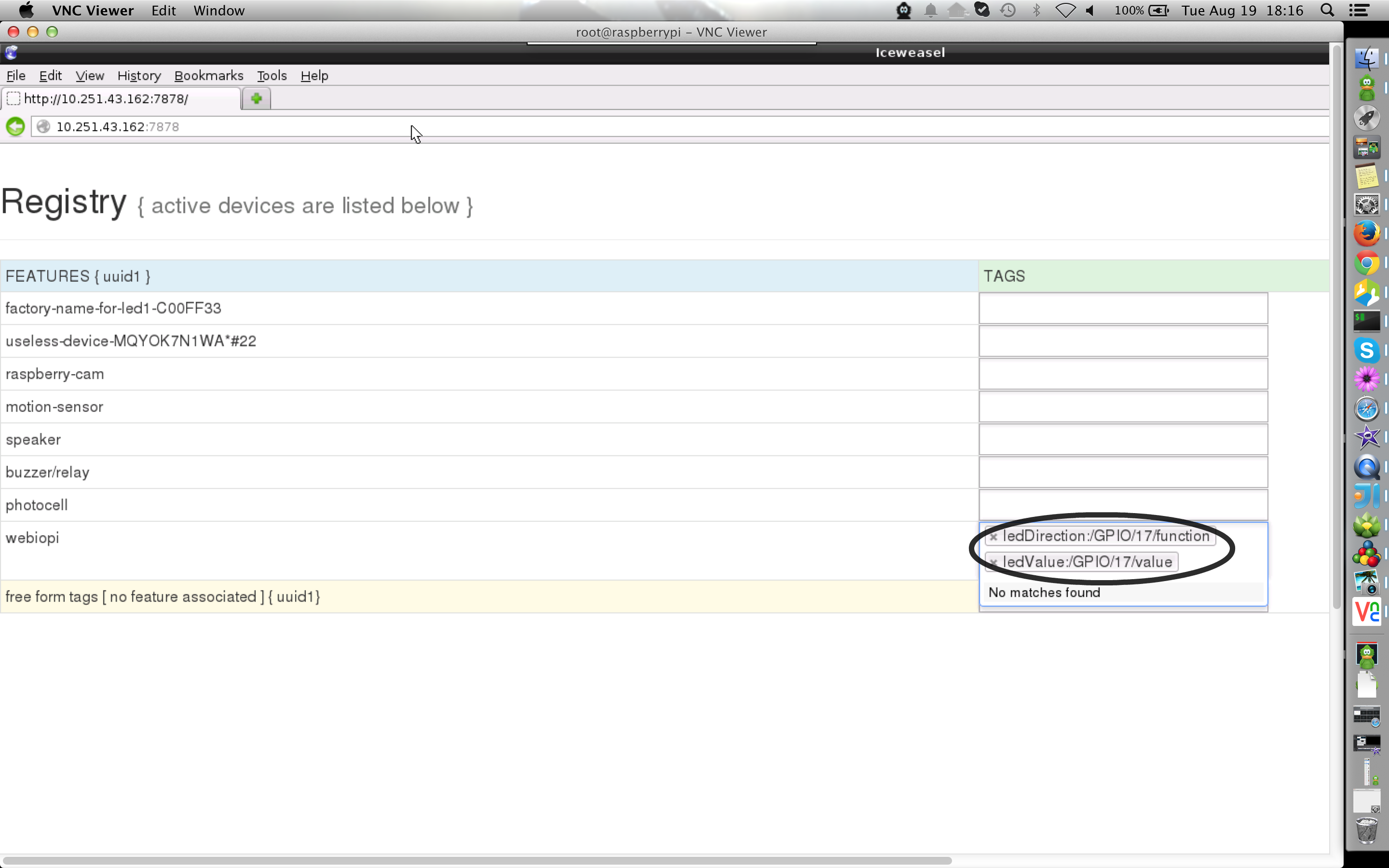
Task: Launch Skype from the dock
Action: click(x=1367, y=350)
